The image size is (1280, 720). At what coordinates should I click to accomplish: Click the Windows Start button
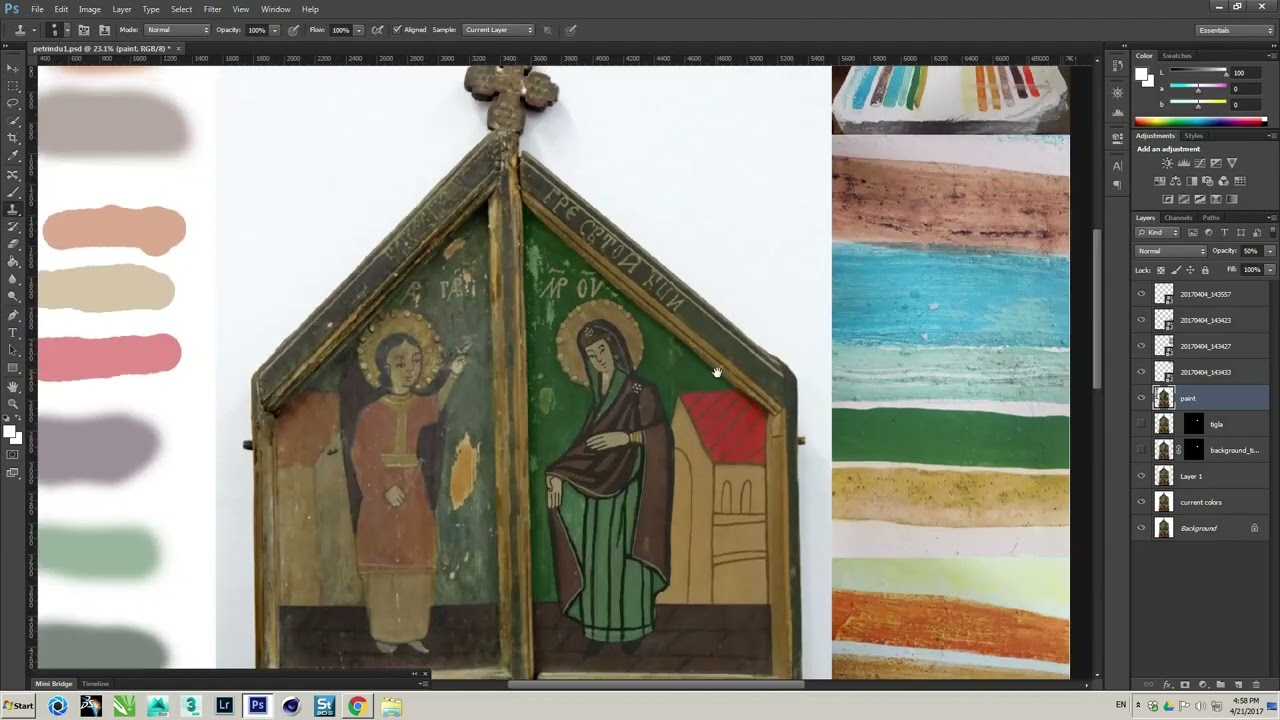click(x=18, y=706)
